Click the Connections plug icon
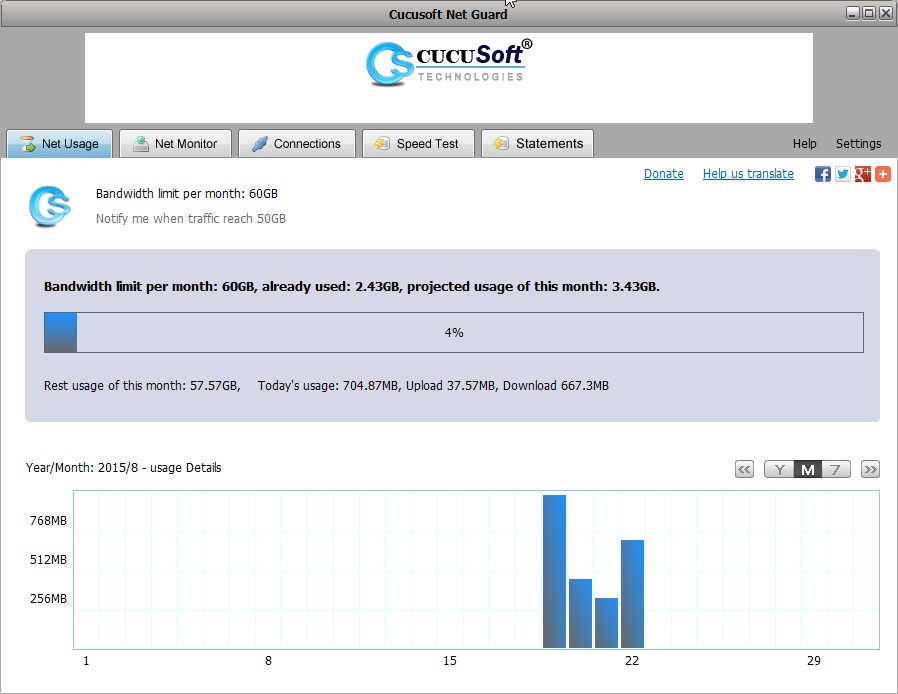The height and width of the screenshot is (694, 898). pyautogui.click(x=258, y=143)
